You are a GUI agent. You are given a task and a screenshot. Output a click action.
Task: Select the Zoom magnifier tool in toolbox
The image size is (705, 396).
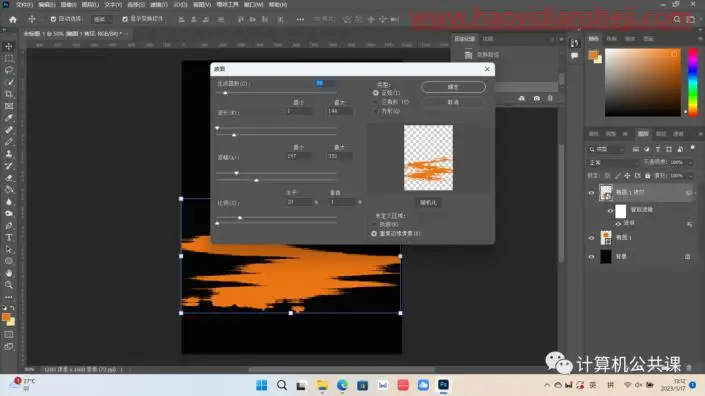click(x=9, y=285)
